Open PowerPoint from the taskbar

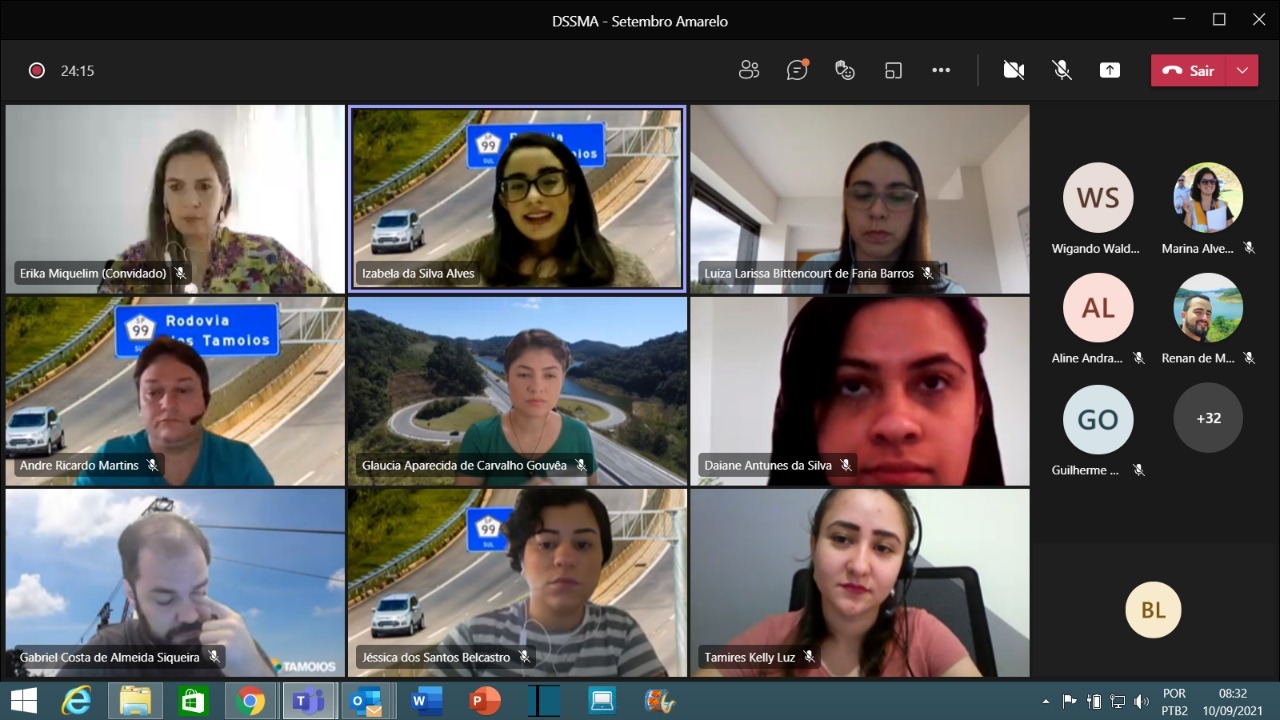point(485,701)
